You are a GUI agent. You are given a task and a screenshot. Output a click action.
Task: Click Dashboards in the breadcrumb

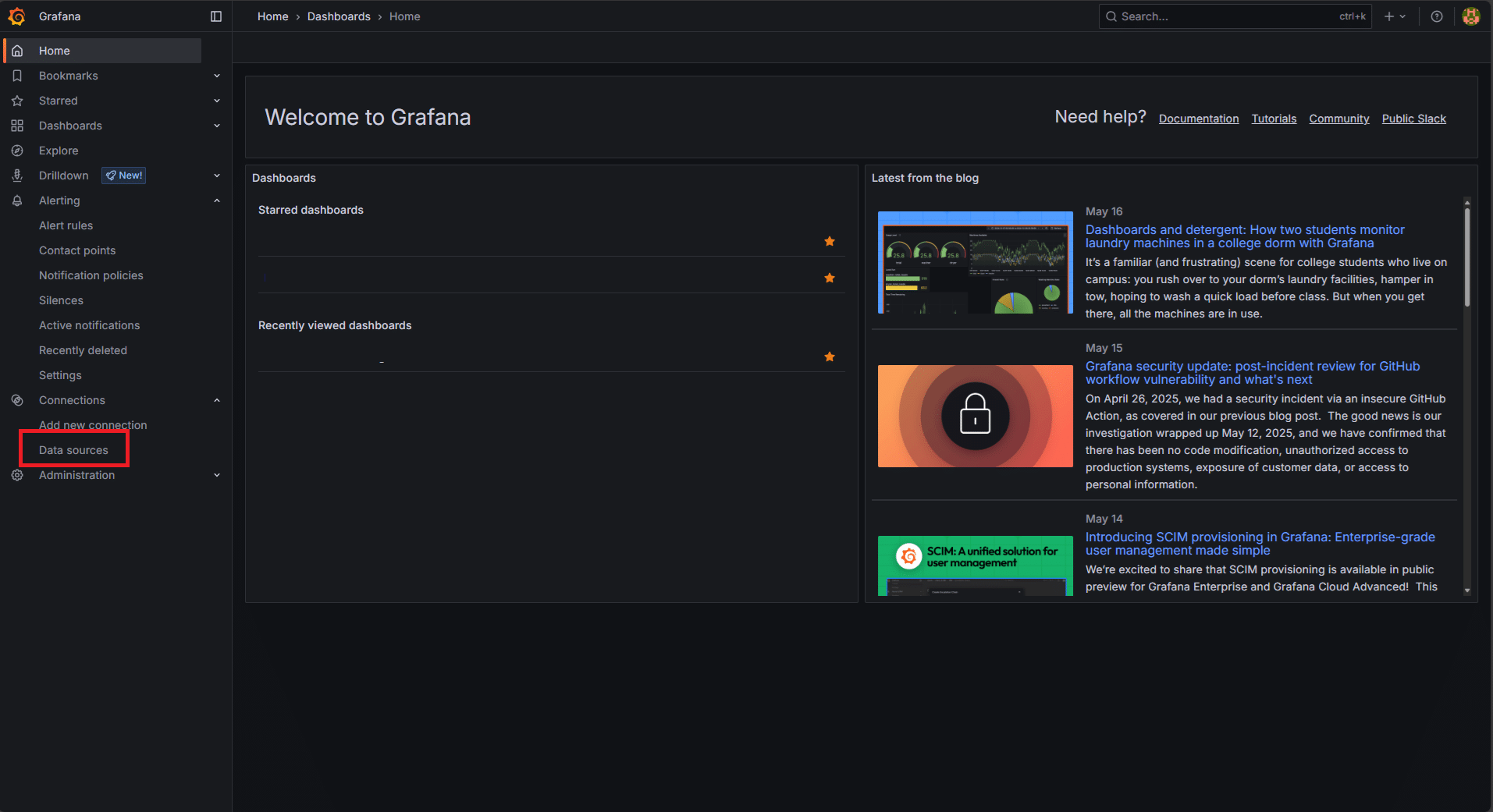pos(339,16)
